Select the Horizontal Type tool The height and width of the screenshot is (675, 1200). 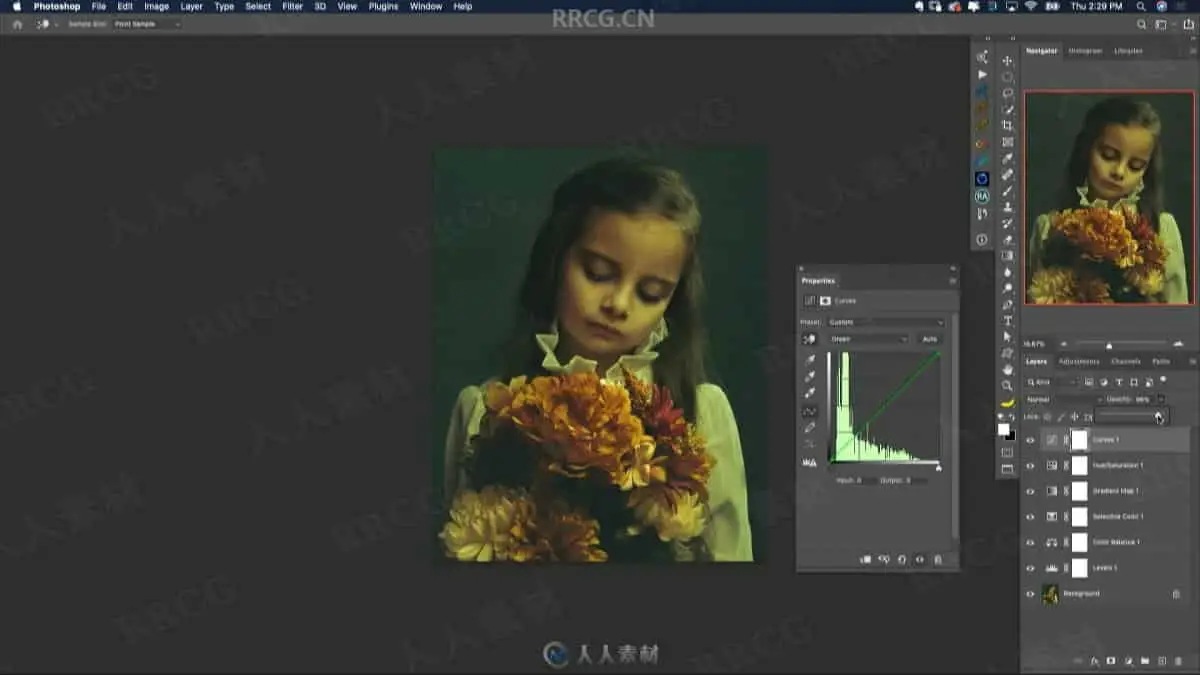[x=1007, y=321]
